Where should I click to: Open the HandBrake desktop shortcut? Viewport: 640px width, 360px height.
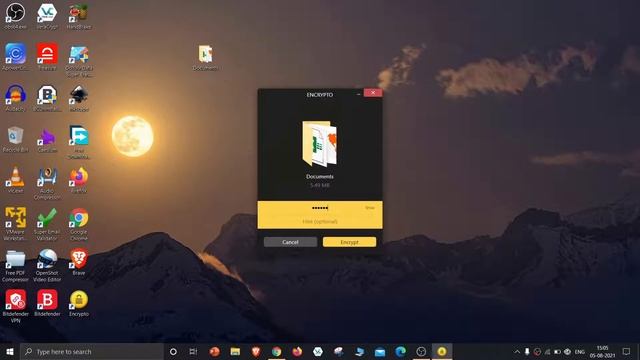click(79, 16)
